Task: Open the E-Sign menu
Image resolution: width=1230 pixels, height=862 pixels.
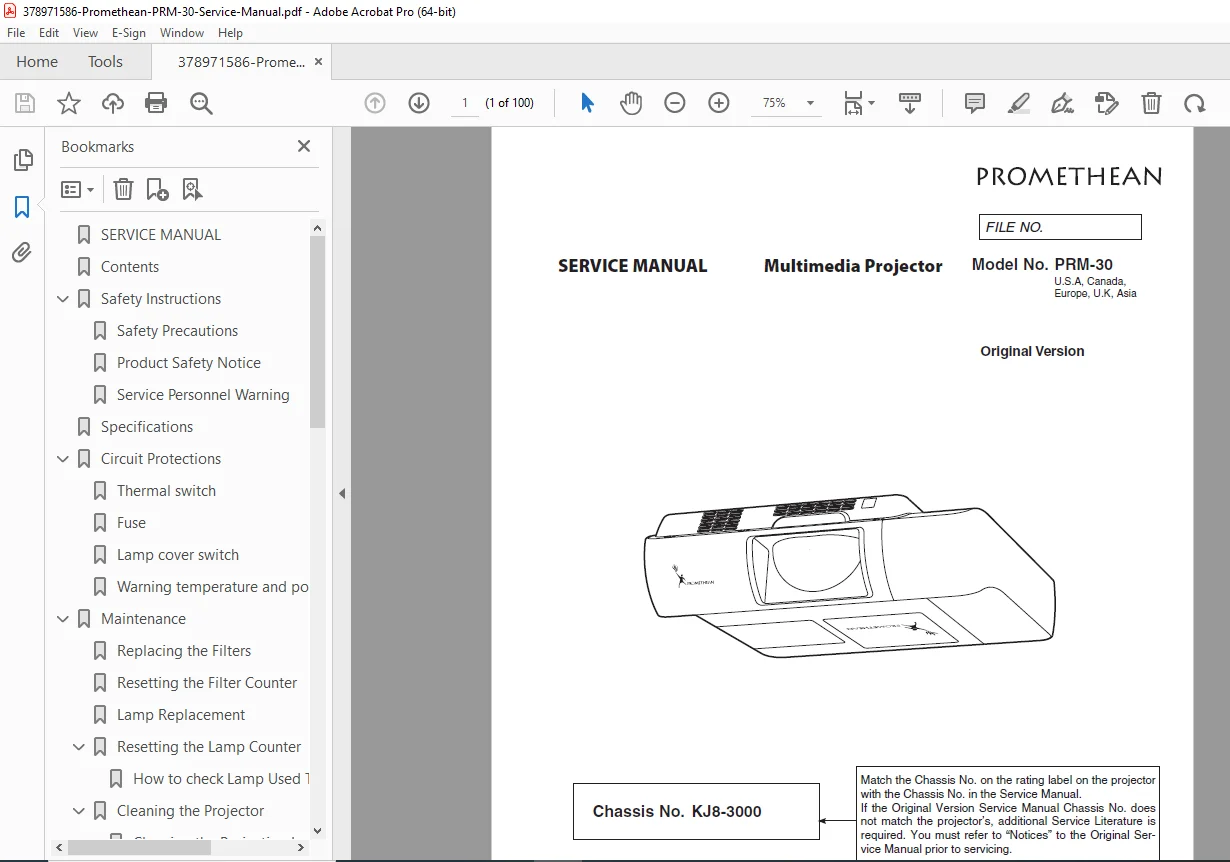Action: click(x=129, y=33)
